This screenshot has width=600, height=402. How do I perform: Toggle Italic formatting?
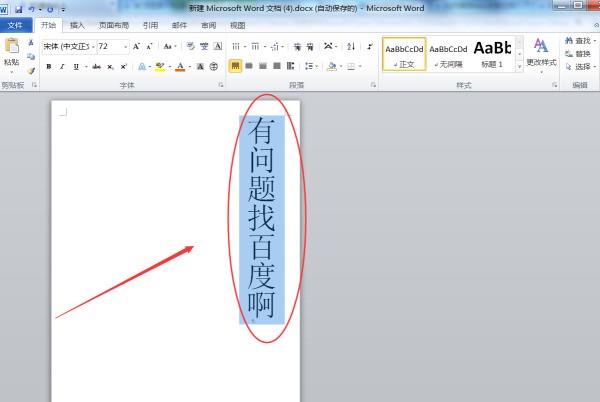coord(62,66)
